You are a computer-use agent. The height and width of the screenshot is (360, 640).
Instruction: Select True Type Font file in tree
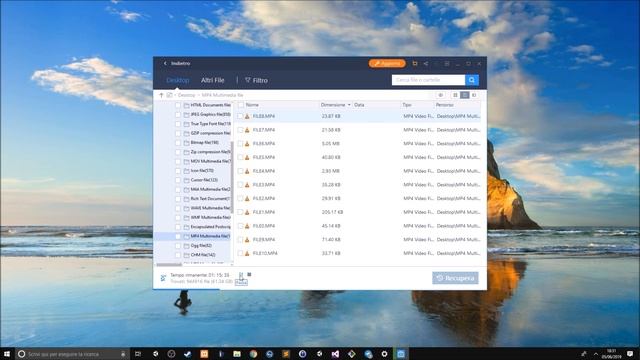tap(210, 124)
